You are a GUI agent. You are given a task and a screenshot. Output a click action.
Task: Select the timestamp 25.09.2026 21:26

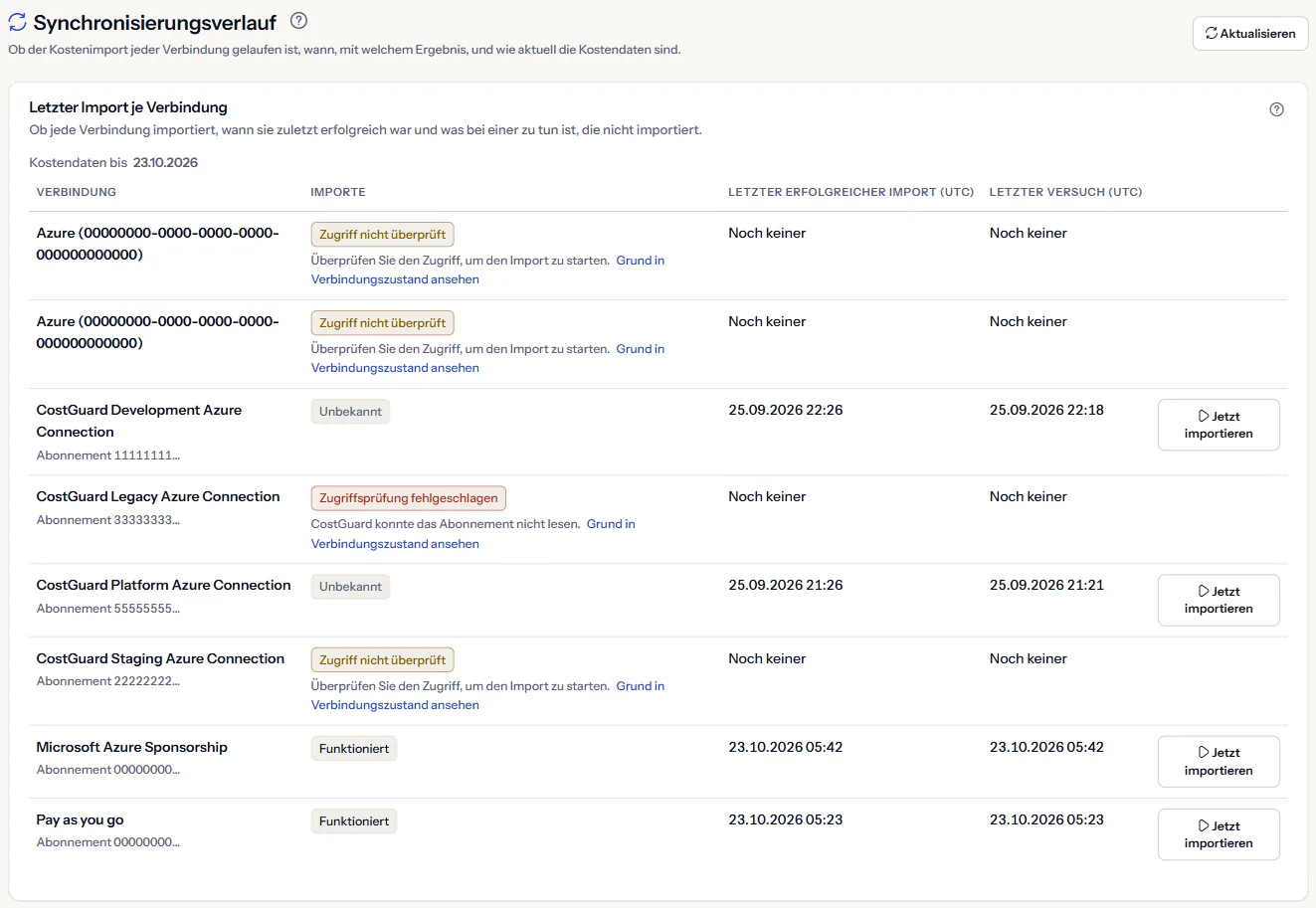click(786, 585)
